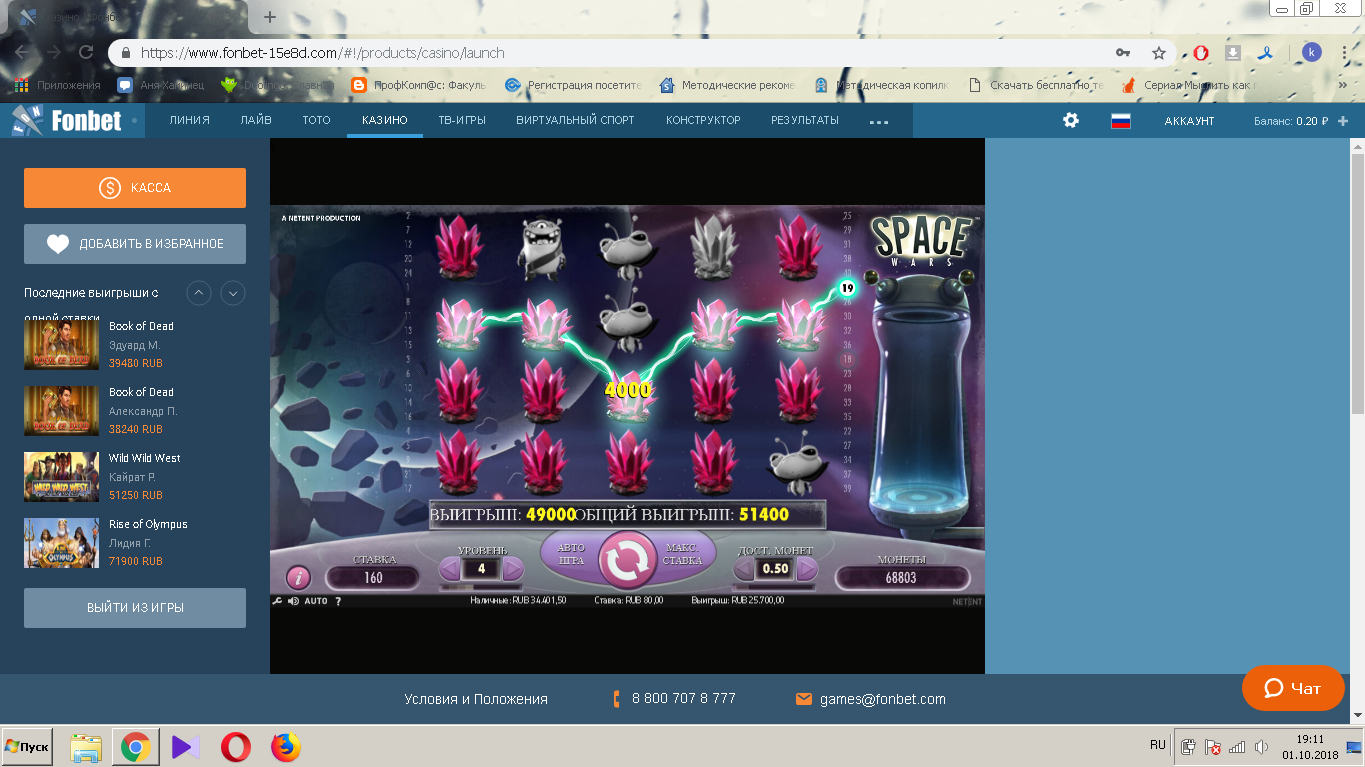Screen dimensions: 1365x767
Task: Show next recent winnings with down arrow
Action: tap(233, 293)
